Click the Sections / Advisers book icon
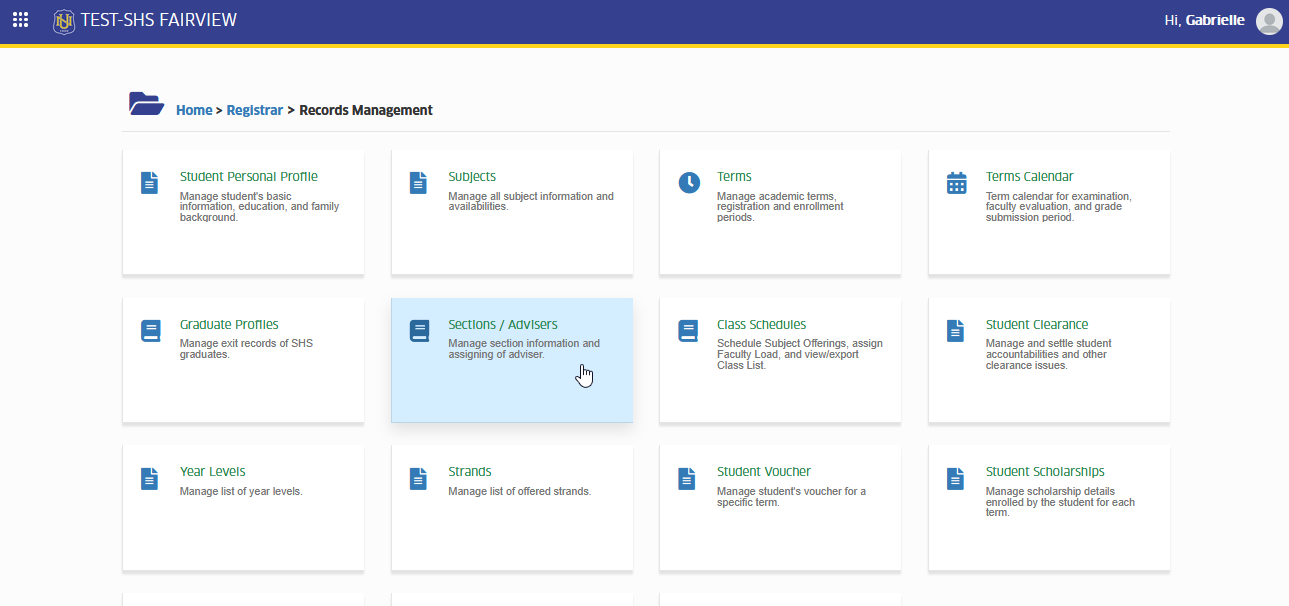Viewport: 1289px width, 606px height. [x=419, y=331]
